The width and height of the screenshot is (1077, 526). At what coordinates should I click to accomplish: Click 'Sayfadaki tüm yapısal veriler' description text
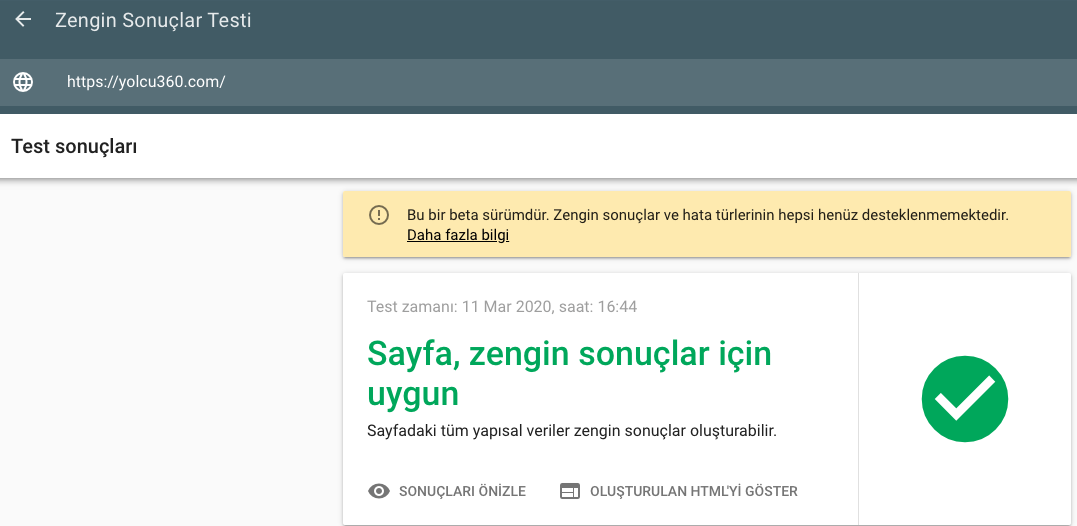[571, 433]
